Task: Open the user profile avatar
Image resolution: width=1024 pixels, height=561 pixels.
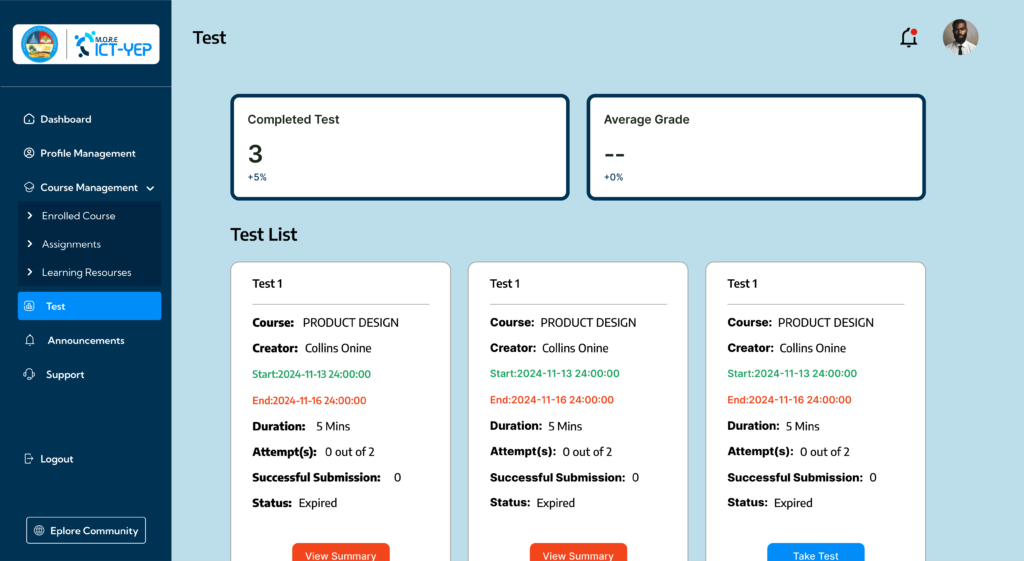Action: pyautogui.click(x=960, y=37)
